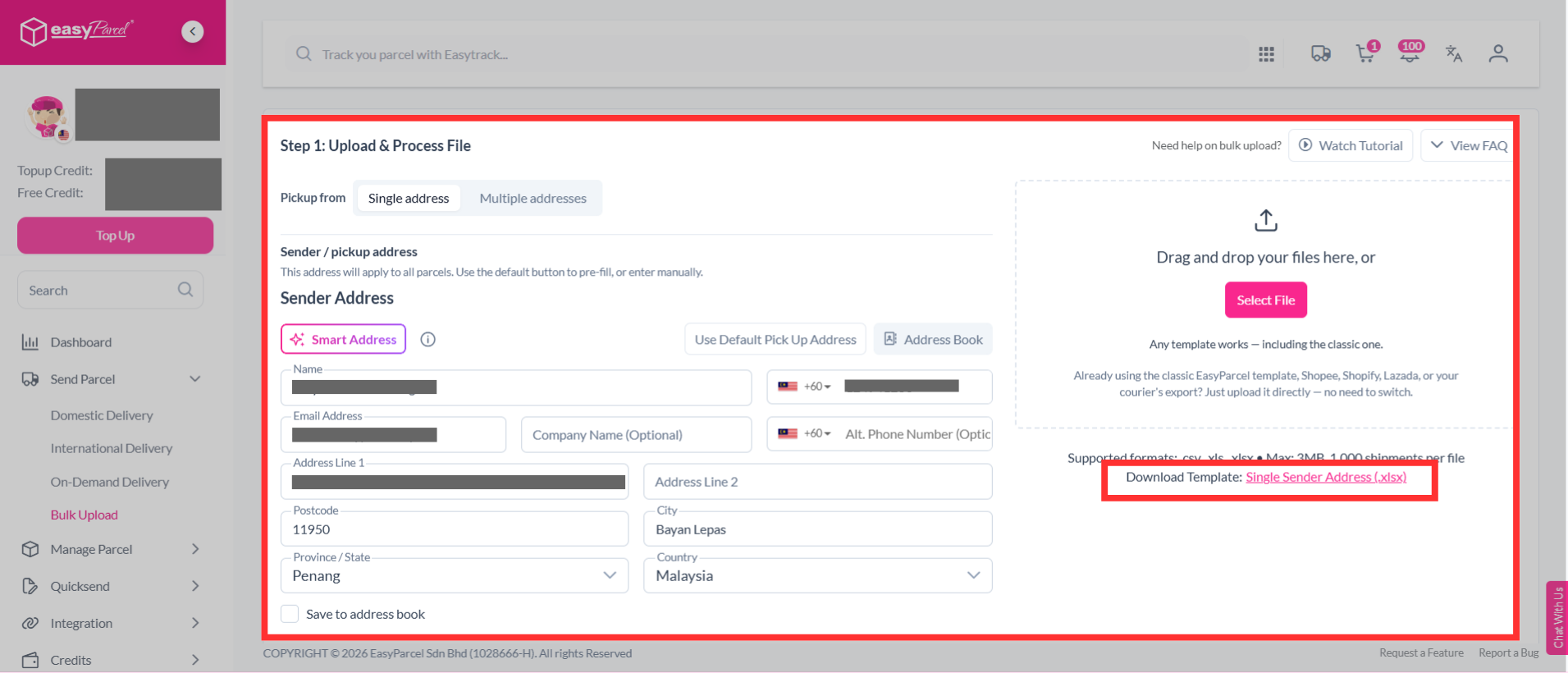
Task: Change the alternate phone country code +60
Action: pos(804,433)
